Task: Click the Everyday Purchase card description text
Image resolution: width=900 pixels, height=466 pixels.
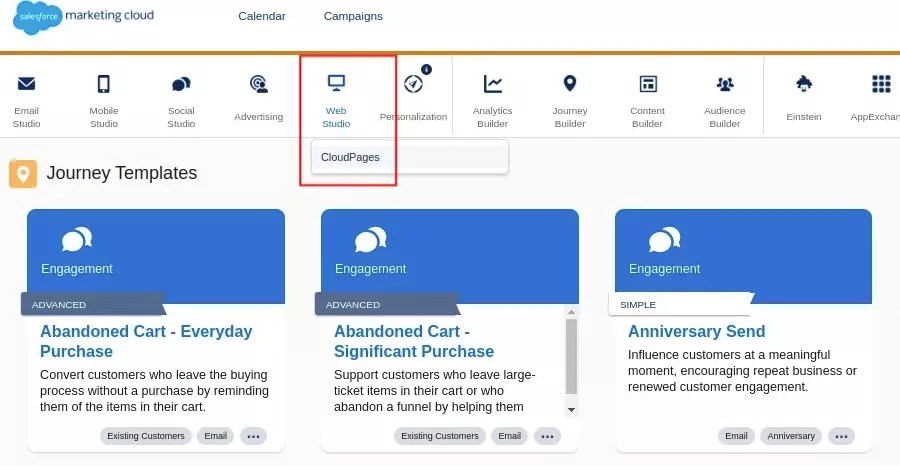Action: (x=154, y=391)
